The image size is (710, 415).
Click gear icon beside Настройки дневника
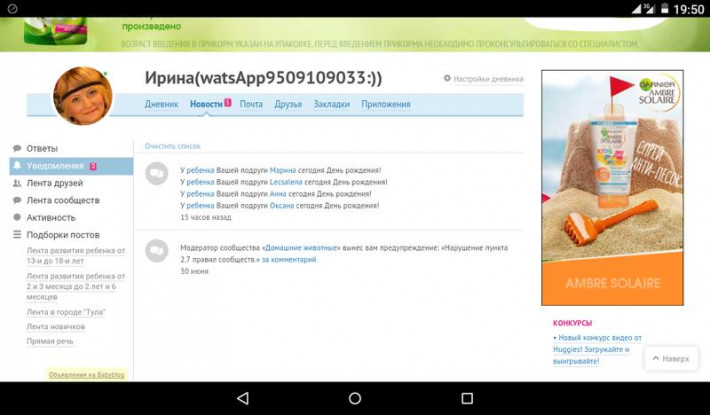click(447, 78)
